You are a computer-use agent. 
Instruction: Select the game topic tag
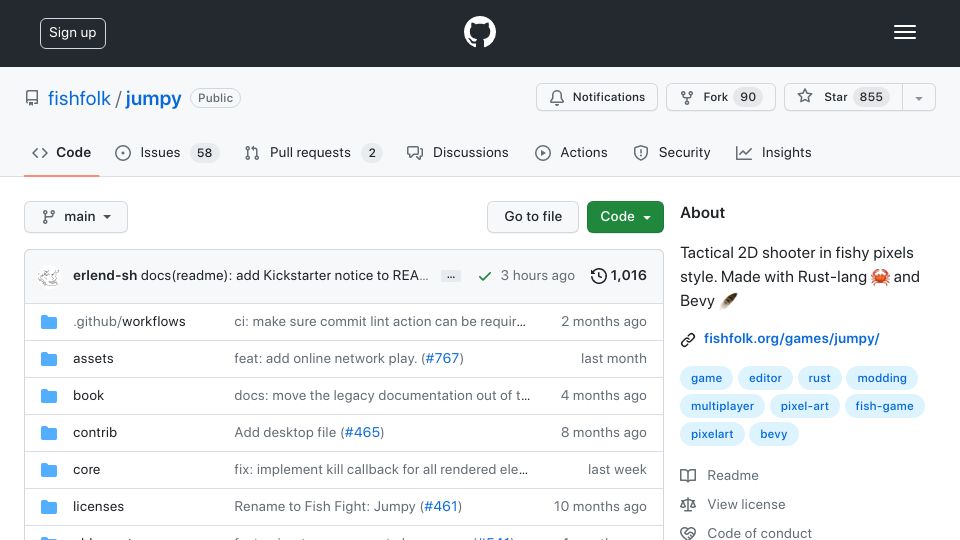point(707,378)
